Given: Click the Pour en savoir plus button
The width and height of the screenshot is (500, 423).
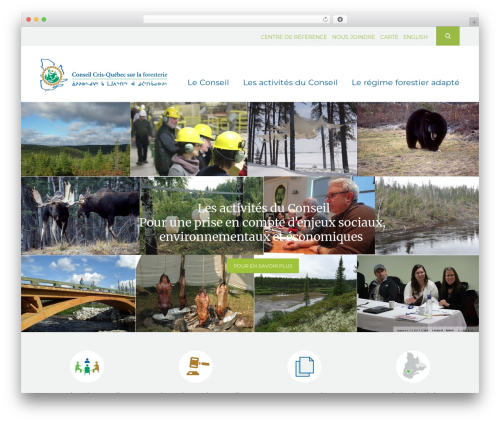Looking at the screenshot, I should [x=263, y=266].
